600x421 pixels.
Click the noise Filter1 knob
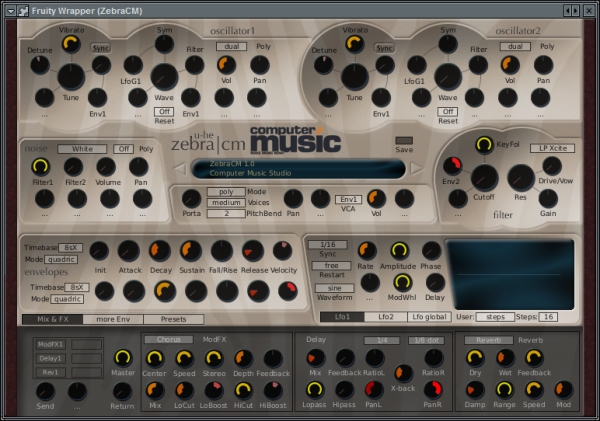(x=41, y=166)
